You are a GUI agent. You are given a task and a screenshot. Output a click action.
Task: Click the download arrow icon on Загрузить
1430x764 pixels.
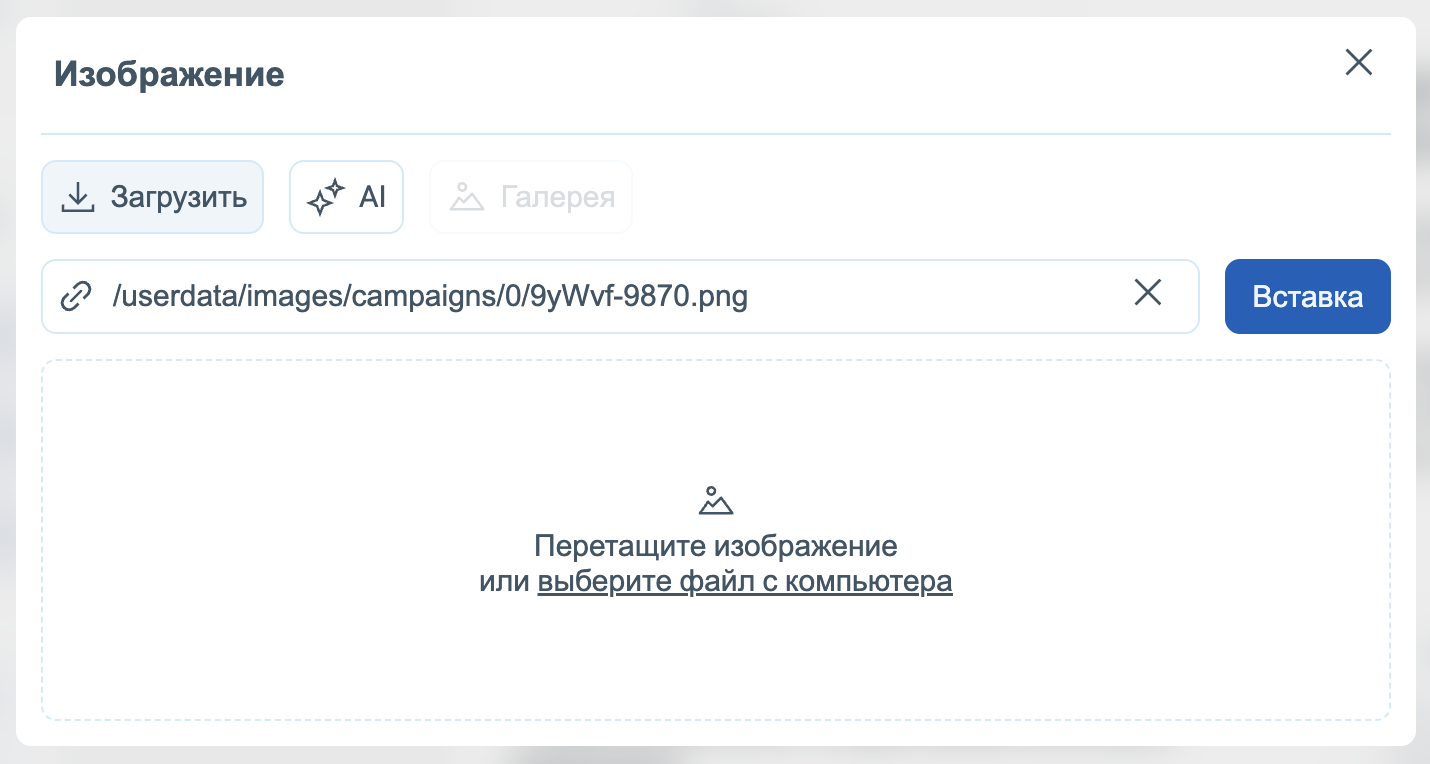click(x=78, y=198)
